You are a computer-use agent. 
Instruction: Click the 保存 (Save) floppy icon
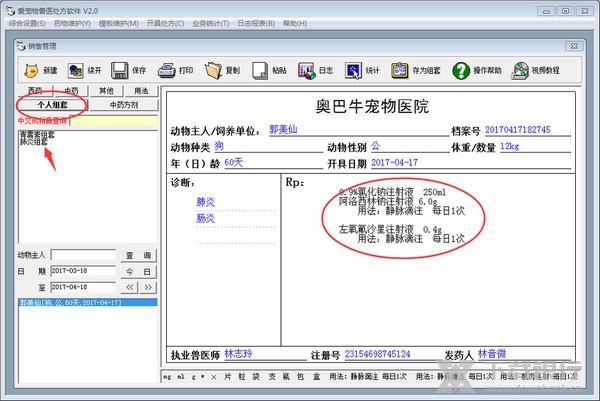pos(120,71)
